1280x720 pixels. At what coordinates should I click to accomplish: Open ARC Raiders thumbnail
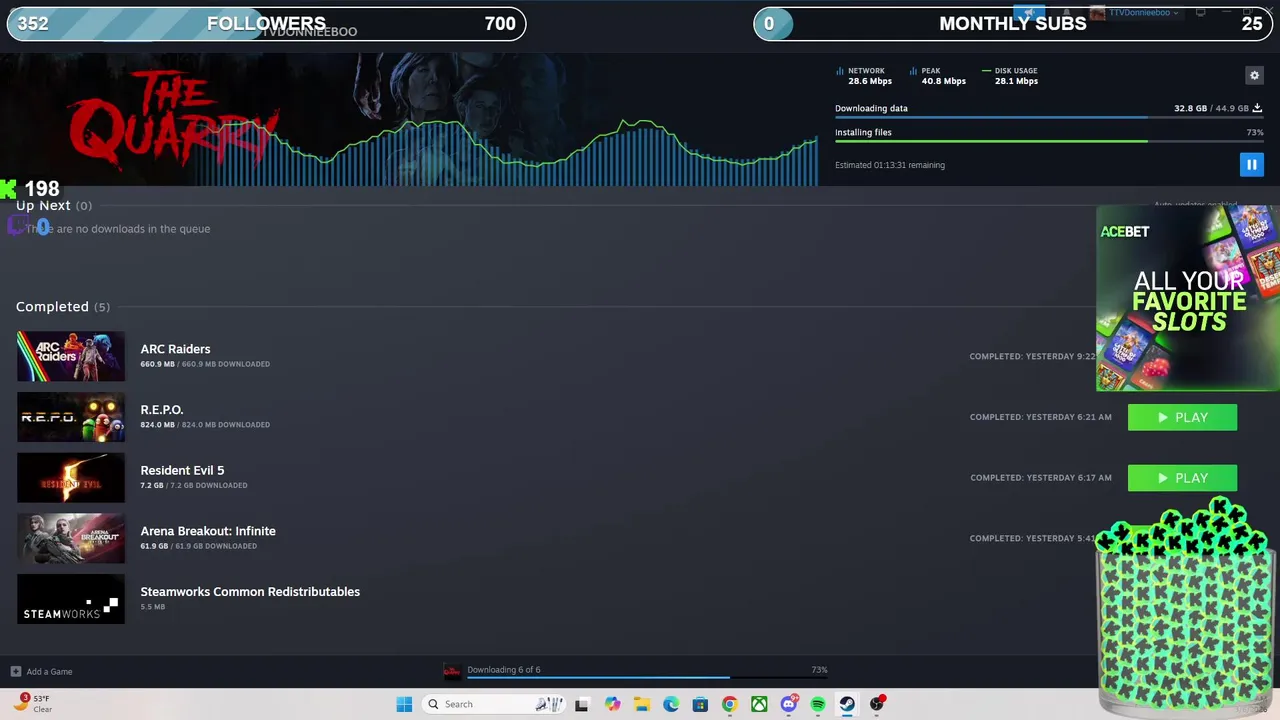(71, 356)
